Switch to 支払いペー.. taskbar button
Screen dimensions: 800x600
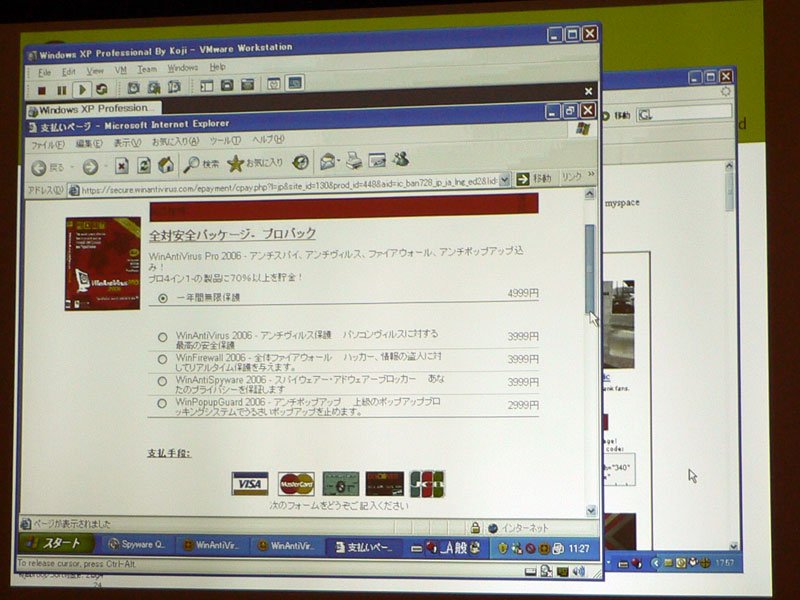coord(364,547)
